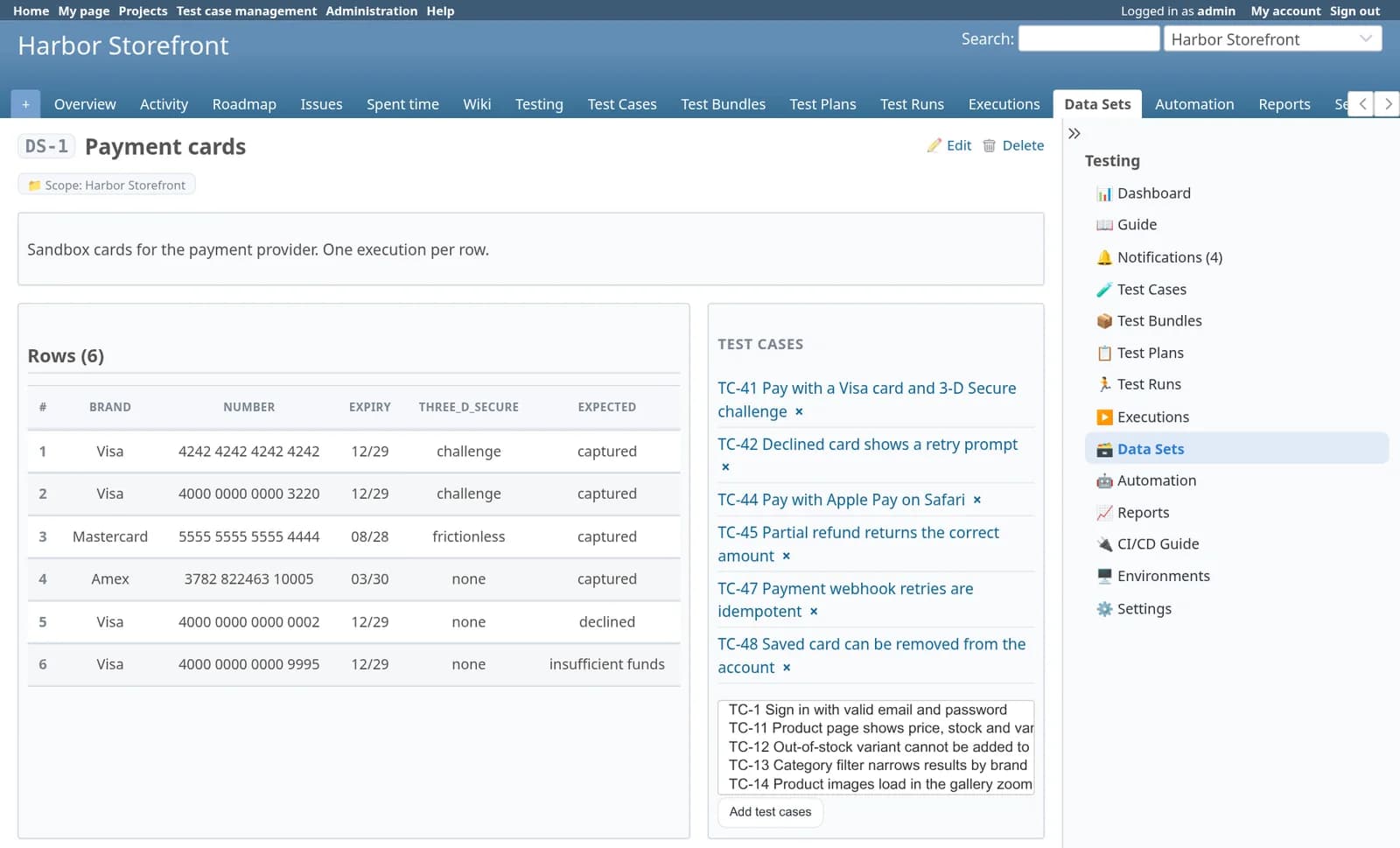Click card number 5555 5555 5555 4444

248,536
